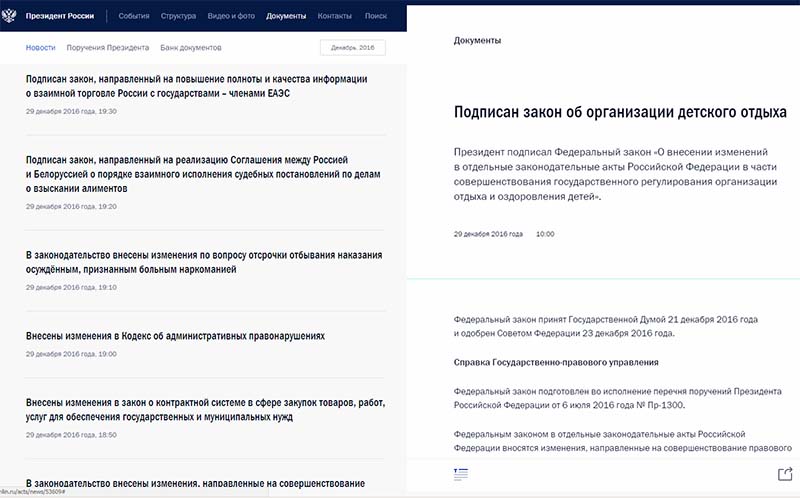This screenshot has width=800, height=498.
Task: Open news about changes to Administrative Offences Code
Action: [x=175, y=336]
